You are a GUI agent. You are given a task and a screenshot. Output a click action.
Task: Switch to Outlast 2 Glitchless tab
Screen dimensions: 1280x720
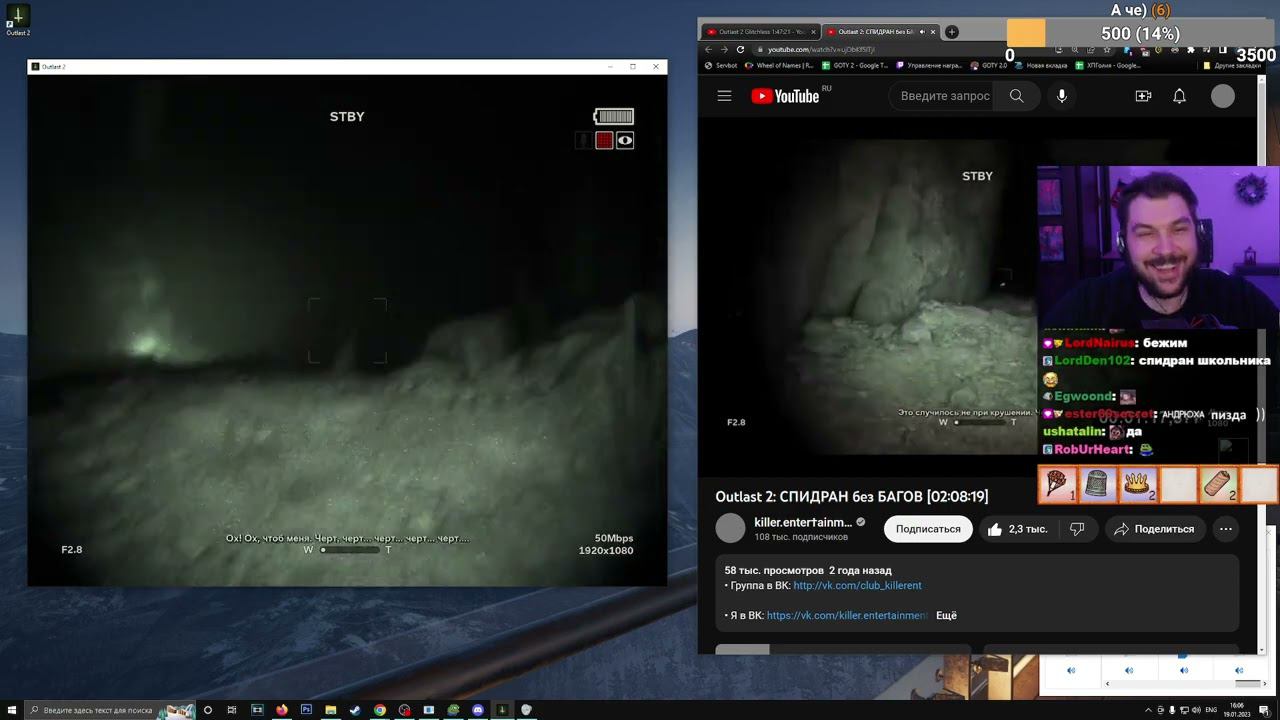pyautogui.click(x=760, y=32)
